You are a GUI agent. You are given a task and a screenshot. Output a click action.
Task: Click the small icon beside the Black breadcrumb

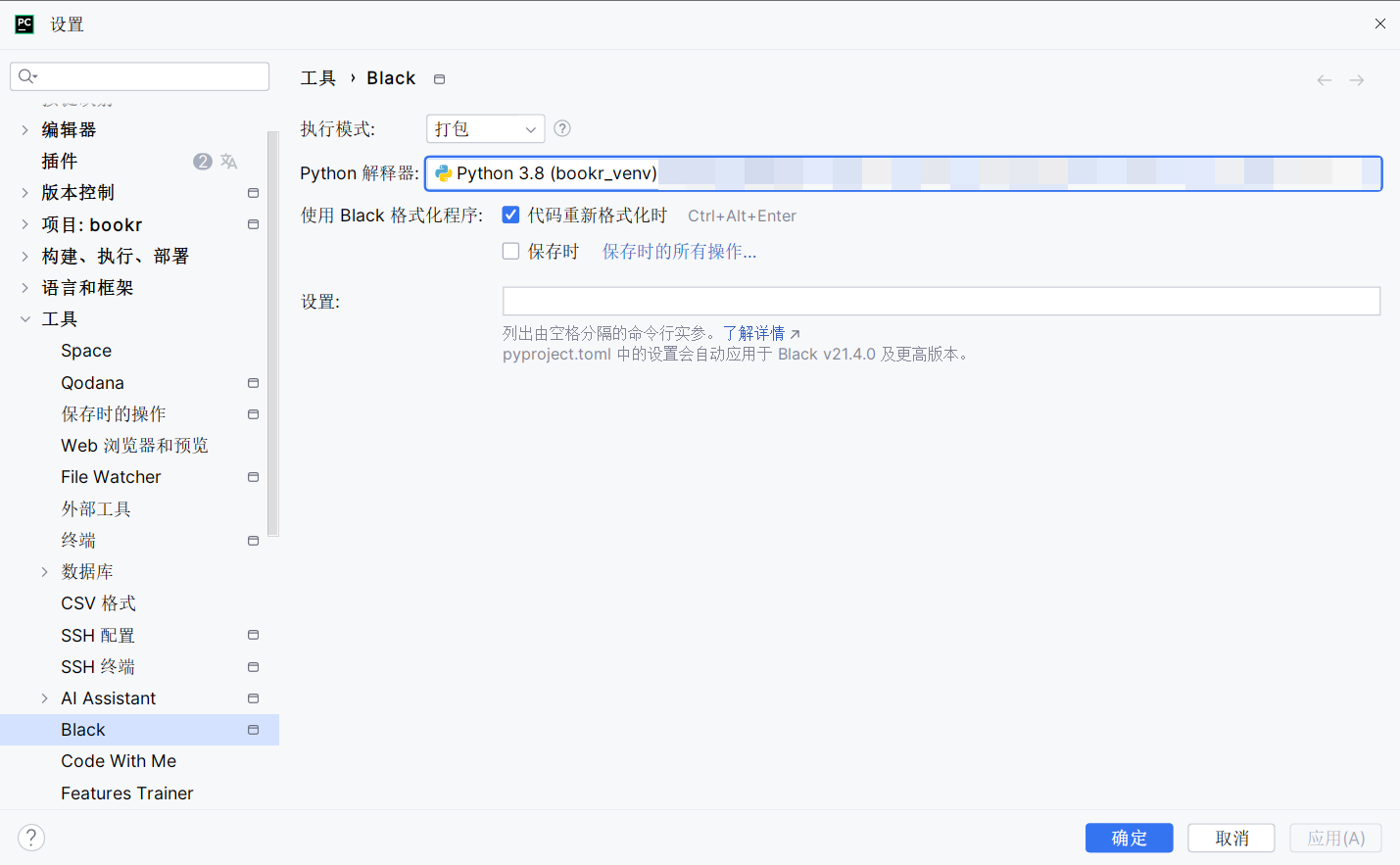[x=438, y=78]
